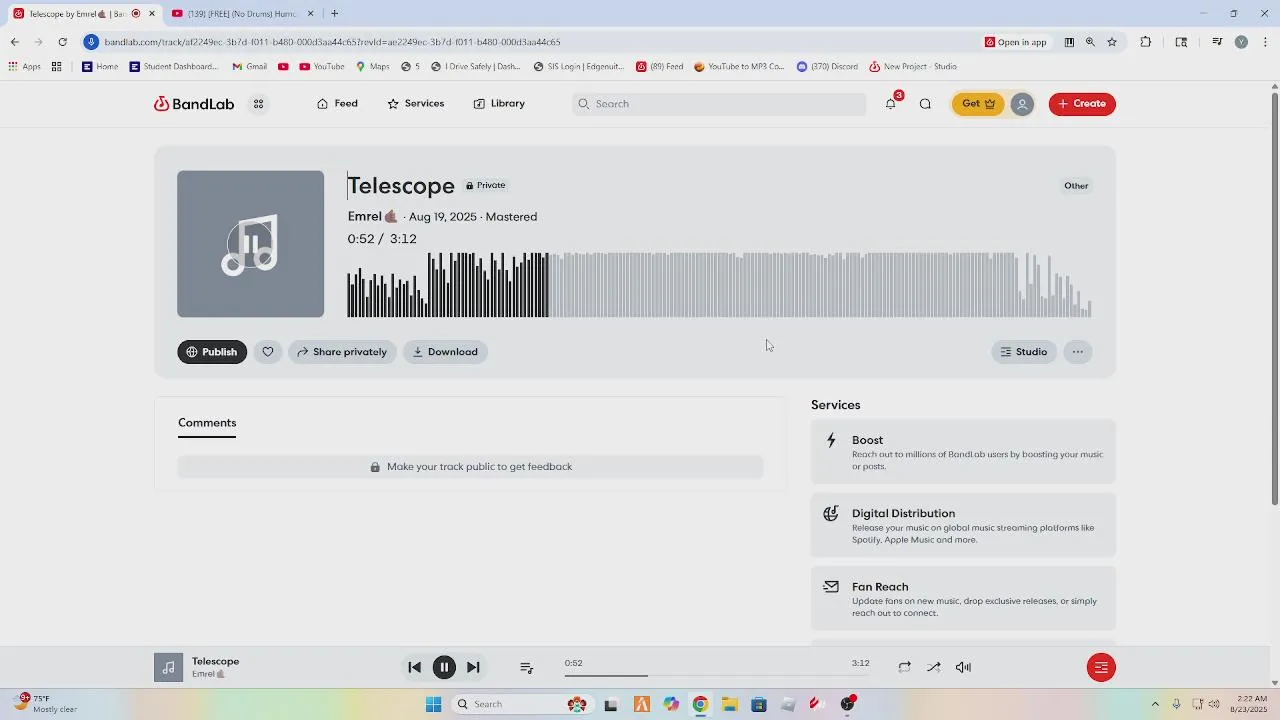
Task: Open the play queue icon
Action: pyautogui.click(x=527, y=667)
